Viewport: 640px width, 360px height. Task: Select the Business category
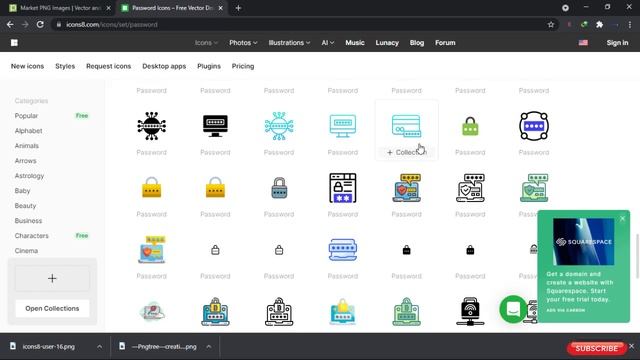[x=28, y=221]
